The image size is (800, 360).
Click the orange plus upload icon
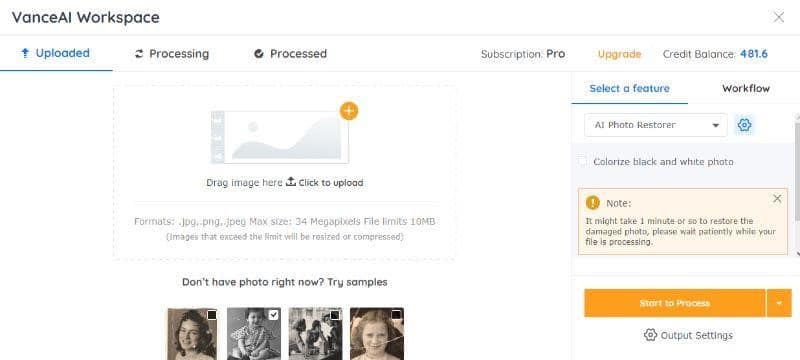[349, 111]
